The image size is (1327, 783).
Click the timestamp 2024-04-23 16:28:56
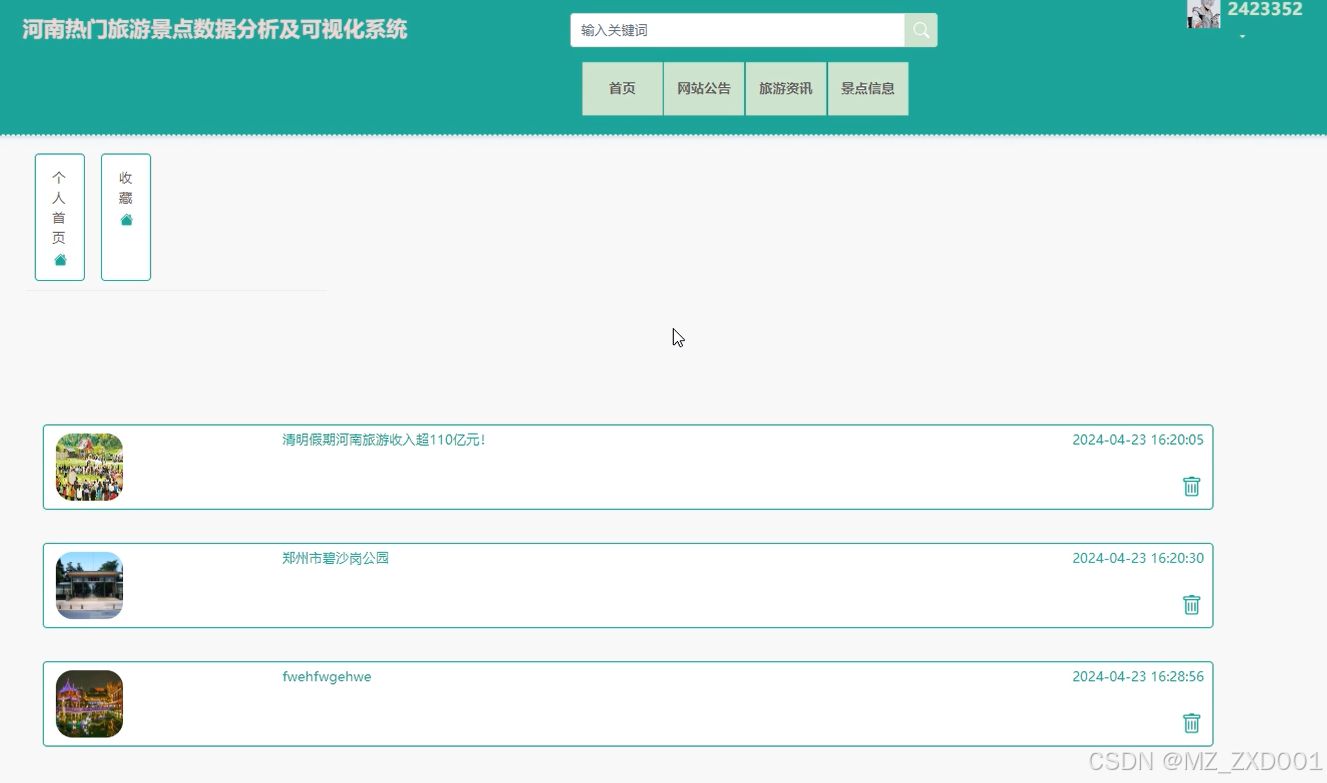[1138, 677]
